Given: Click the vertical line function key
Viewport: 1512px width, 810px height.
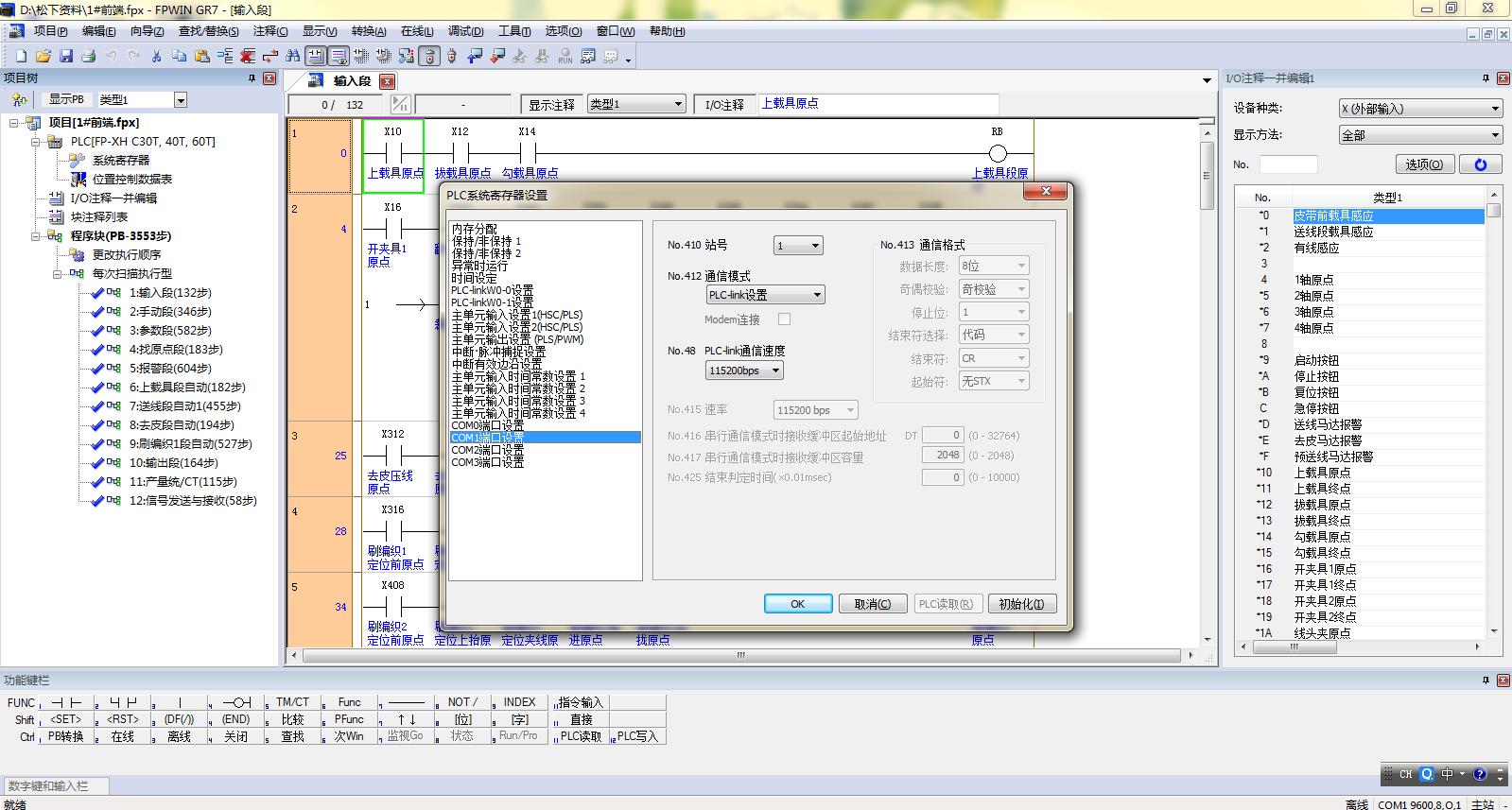Looking at the screenshot, I should click(180, 702).
